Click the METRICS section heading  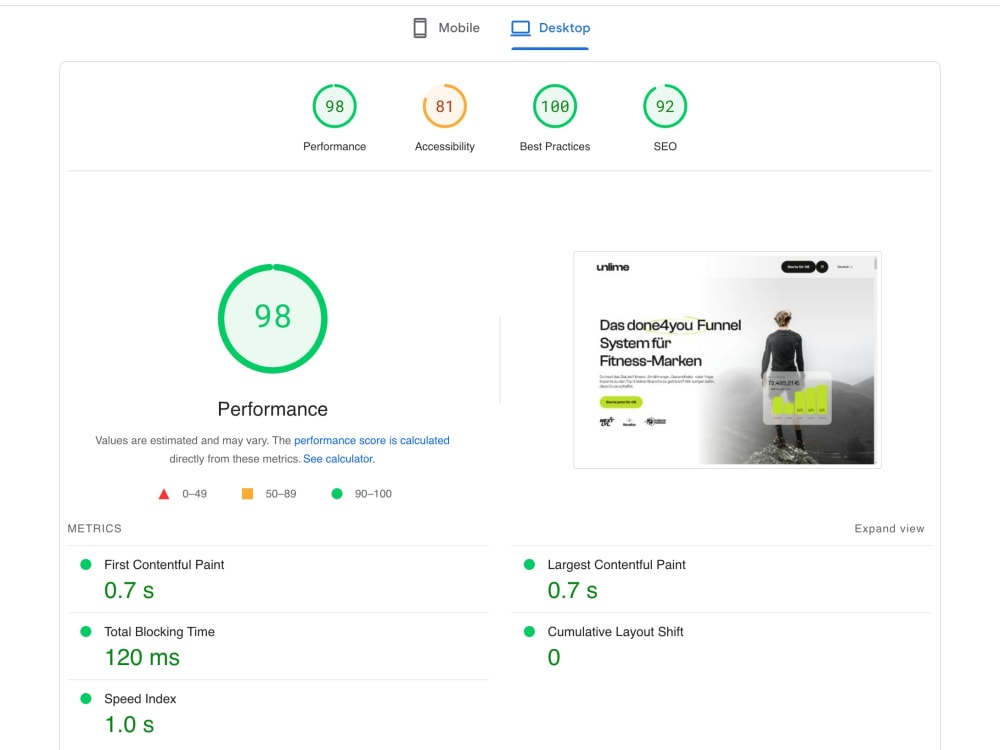(94, 529)
